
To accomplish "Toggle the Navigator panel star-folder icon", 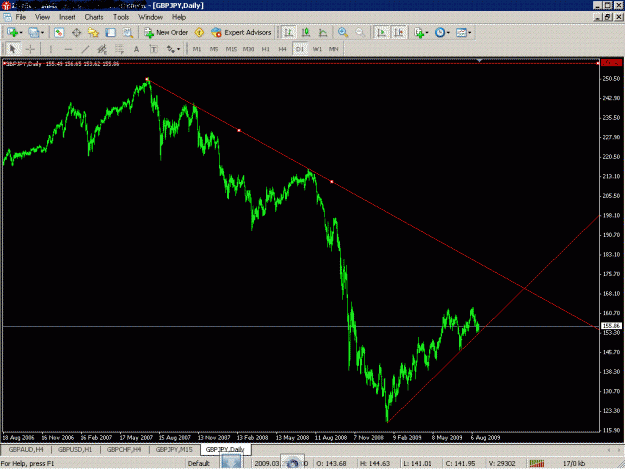I will 93,32.
